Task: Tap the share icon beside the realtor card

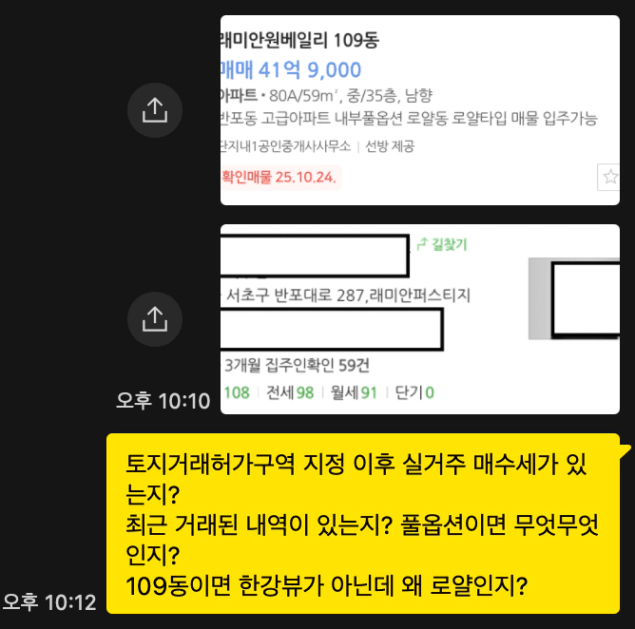Action: (x=155, y=319)
